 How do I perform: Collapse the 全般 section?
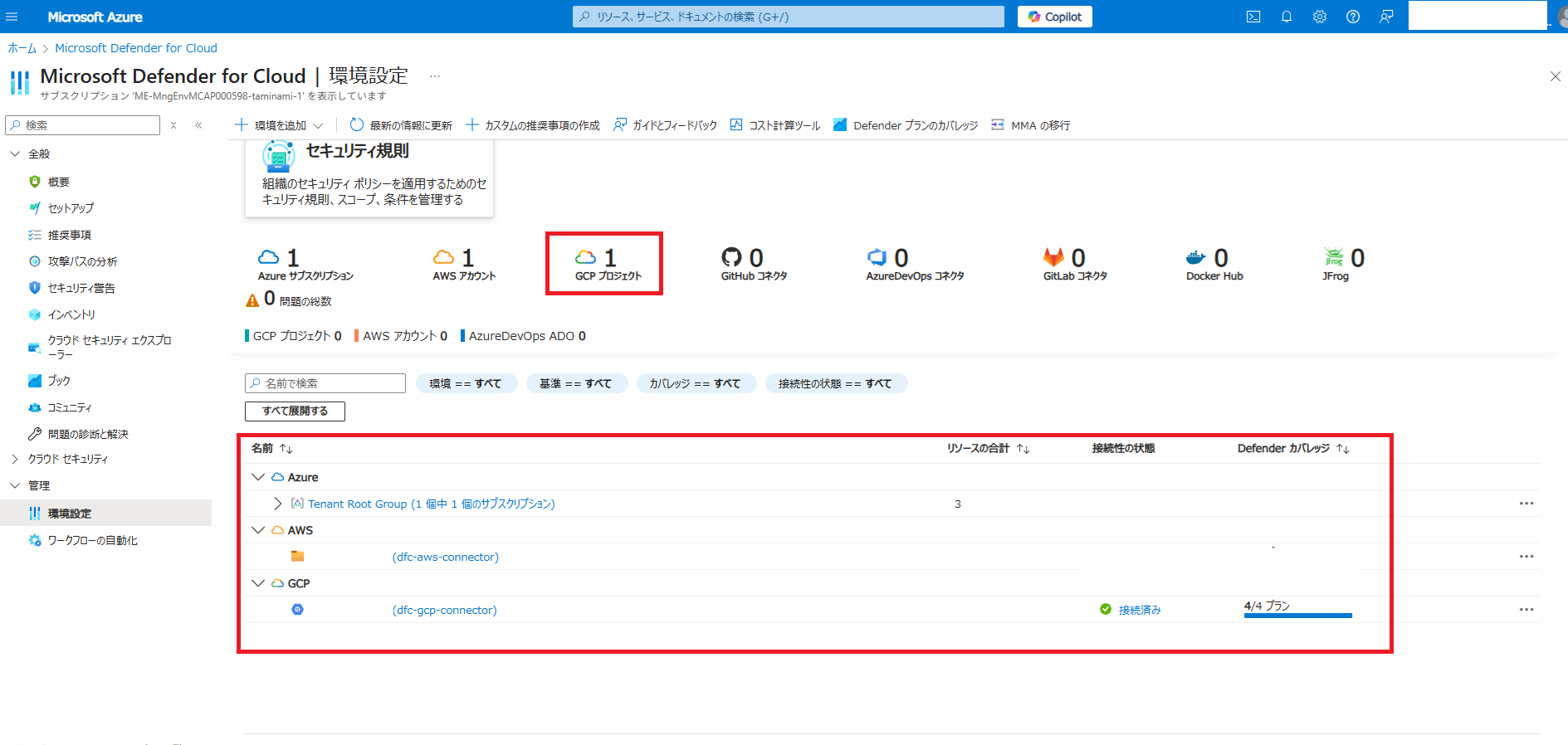(15, 153)
